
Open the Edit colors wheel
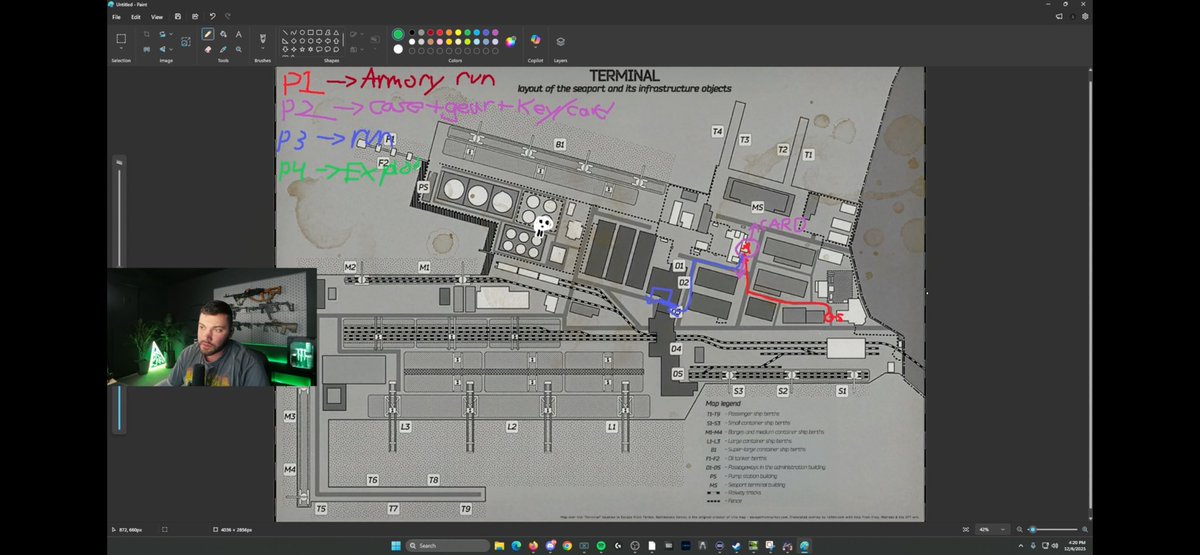[x=510, y=41]
